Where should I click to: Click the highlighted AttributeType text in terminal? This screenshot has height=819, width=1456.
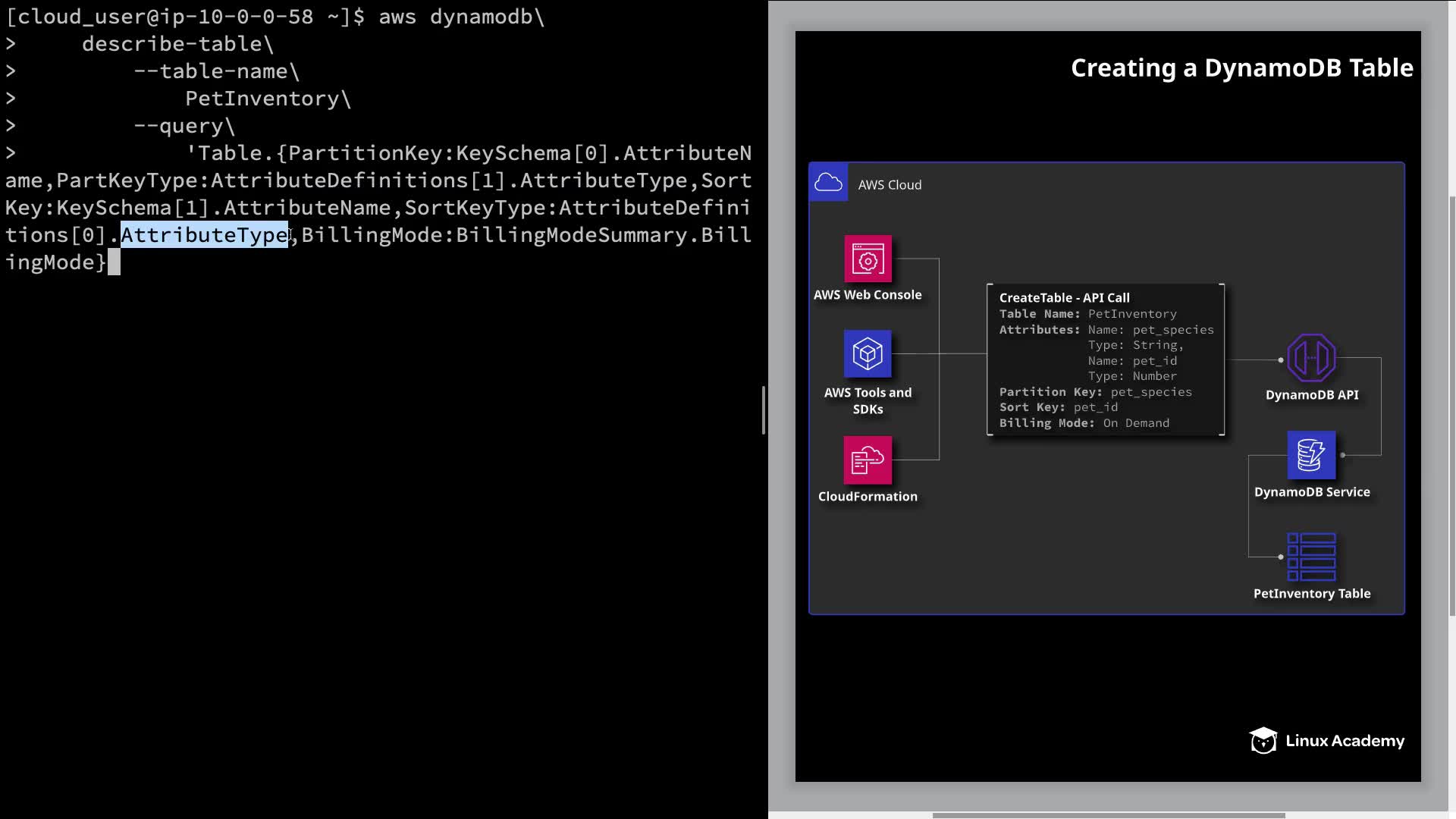205,235
